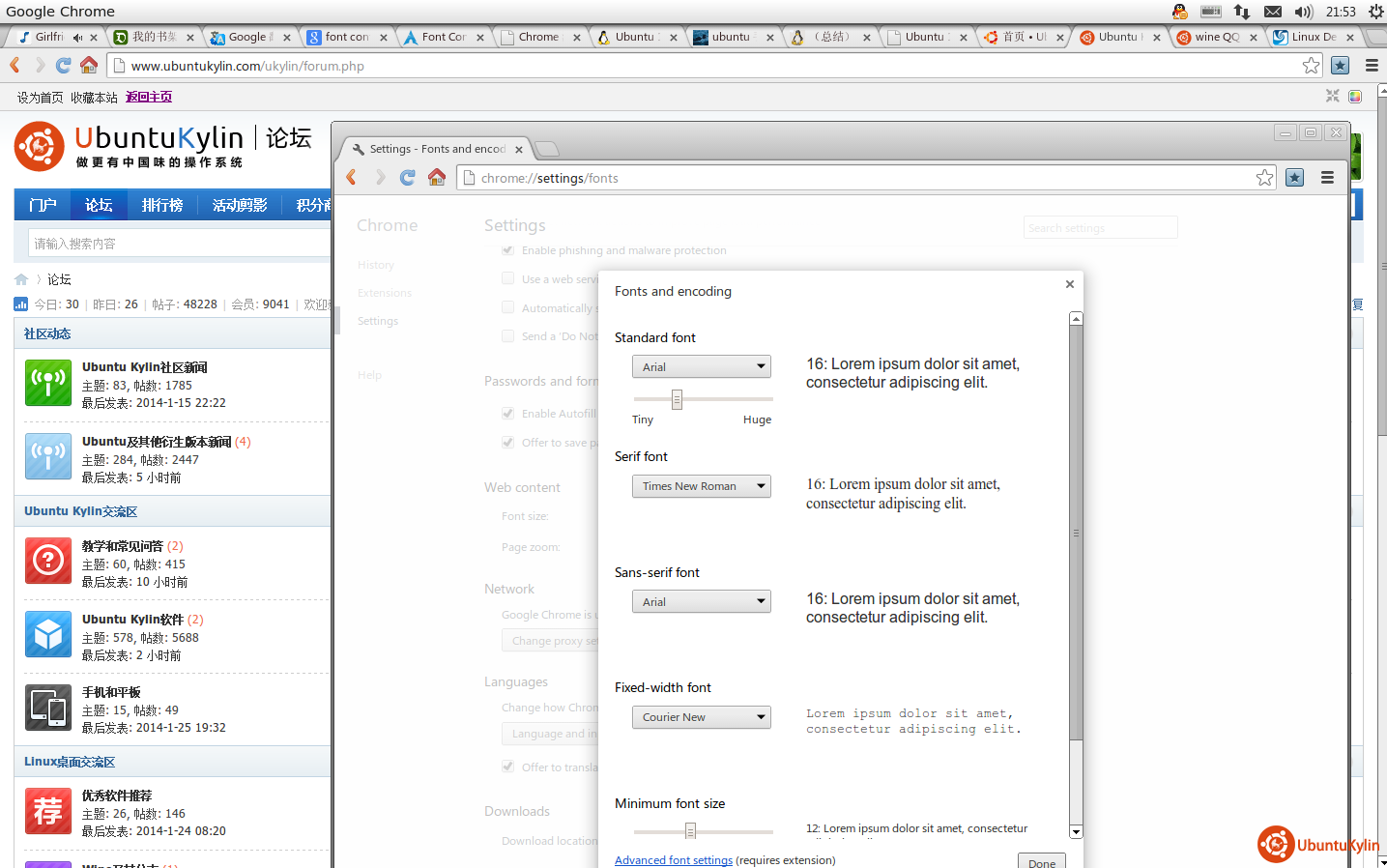Open the Standard font Arial dropdown
Image resolution: width=1387 pixels, height=868 pixels.
tap(702, 366)
